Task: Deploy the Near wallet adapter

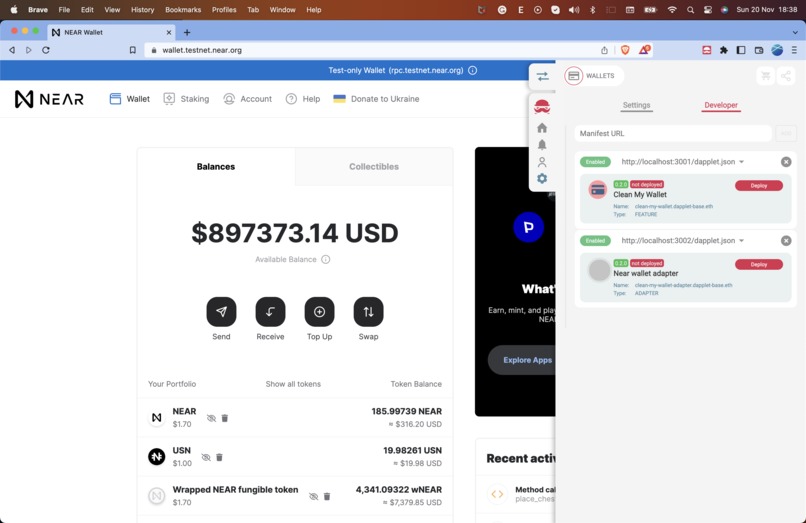Action: (759, 264)
